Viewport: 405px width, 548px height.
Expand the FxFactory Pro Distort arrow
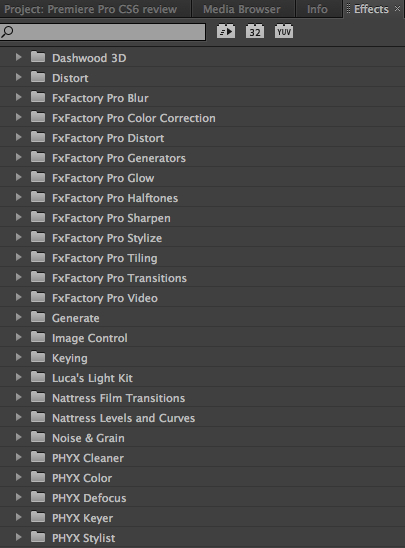(19, 137)
